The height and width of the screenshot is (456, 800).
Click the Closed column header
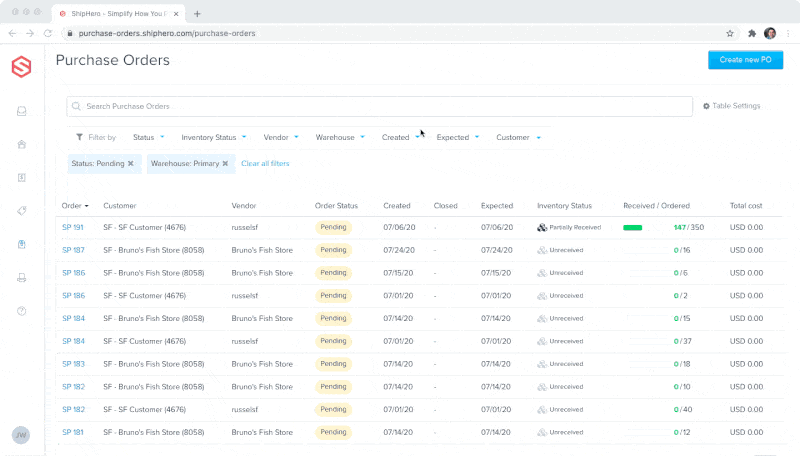[x=445, y=206]
